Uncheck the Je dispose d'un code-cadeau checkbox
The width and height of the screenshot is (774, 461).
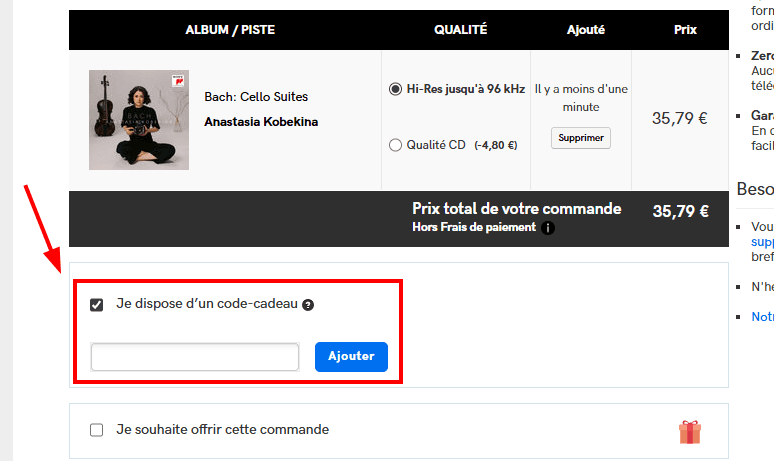coord(97,305)
